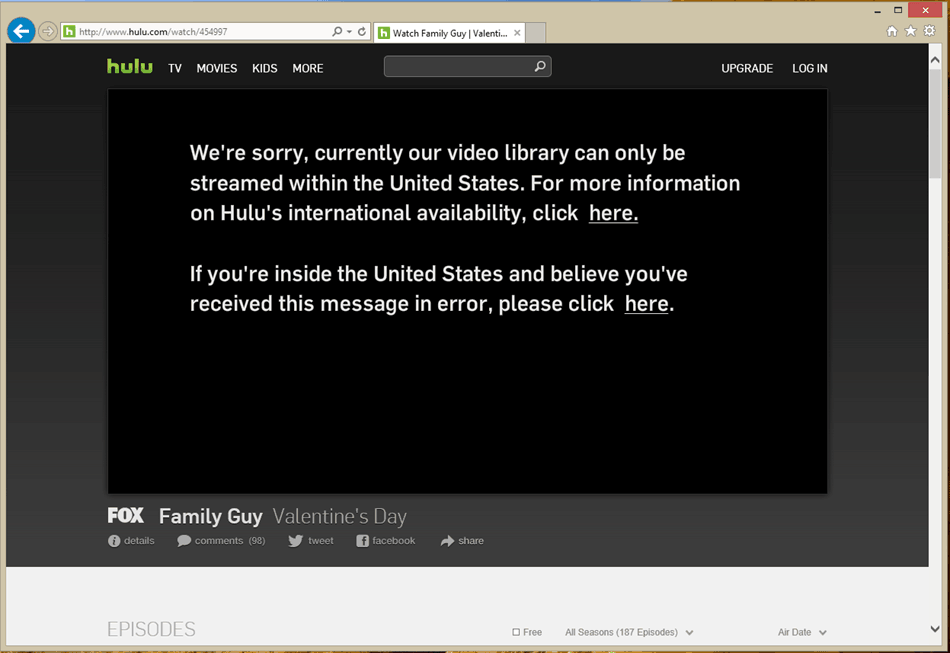
Task: Click the UPGRADE link
Action: tap(747, 68)
